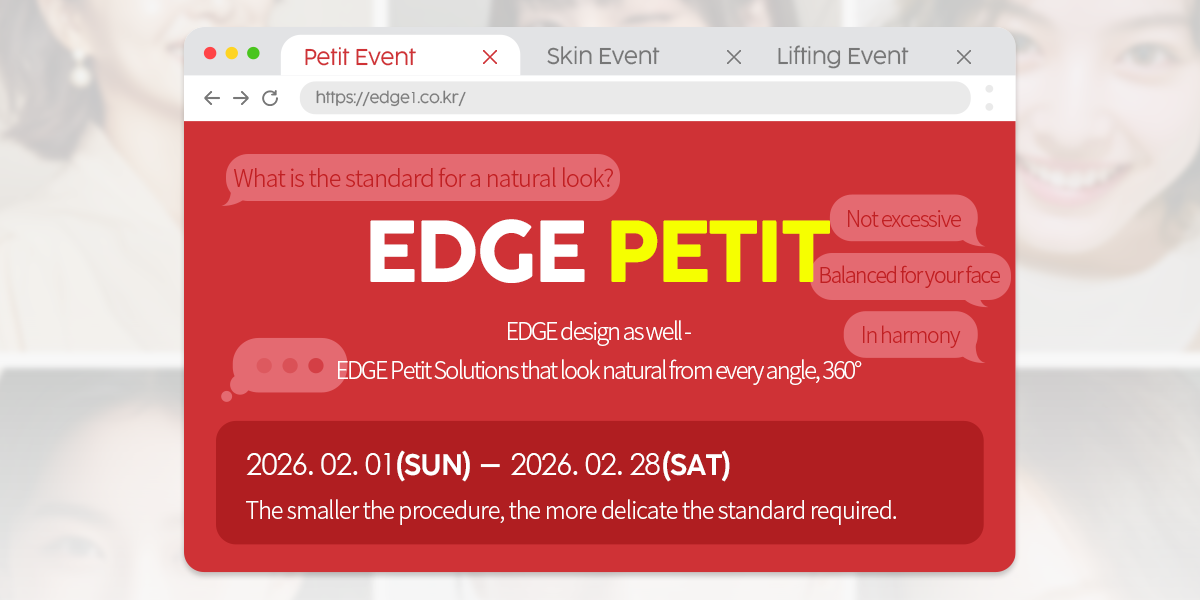Click the edge1.co.kr address bar

(634, 98)
